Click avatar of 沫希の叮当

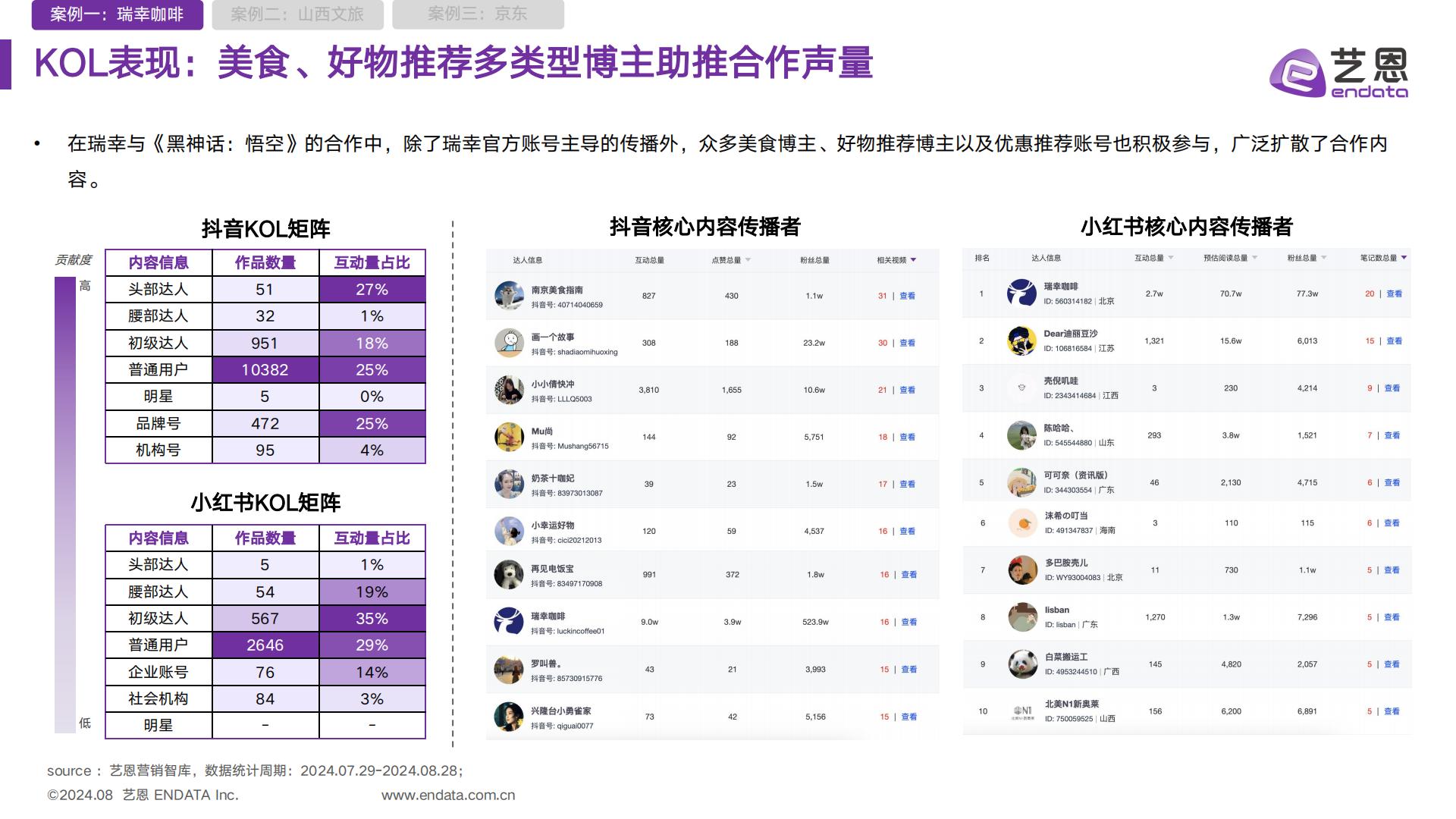[x=1022, y=522]
